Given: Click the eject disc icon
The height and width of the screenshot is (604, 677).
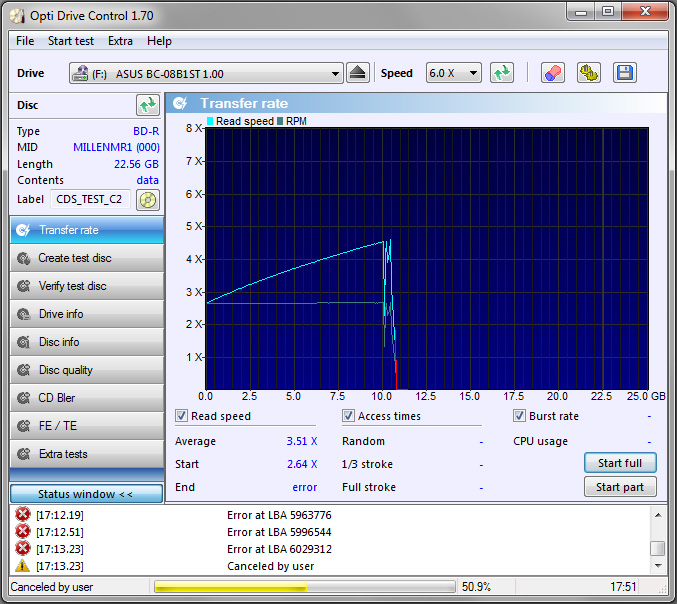Looking at the screenshot, I should point(358,73).
